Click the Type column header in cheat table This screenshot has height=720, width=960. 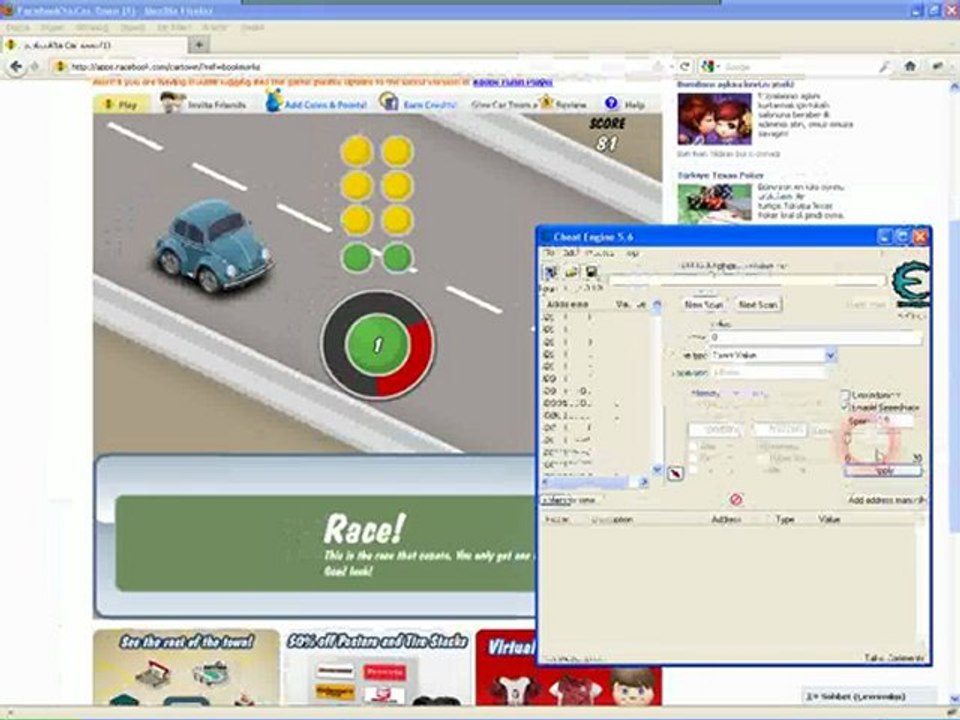[784, 519]
